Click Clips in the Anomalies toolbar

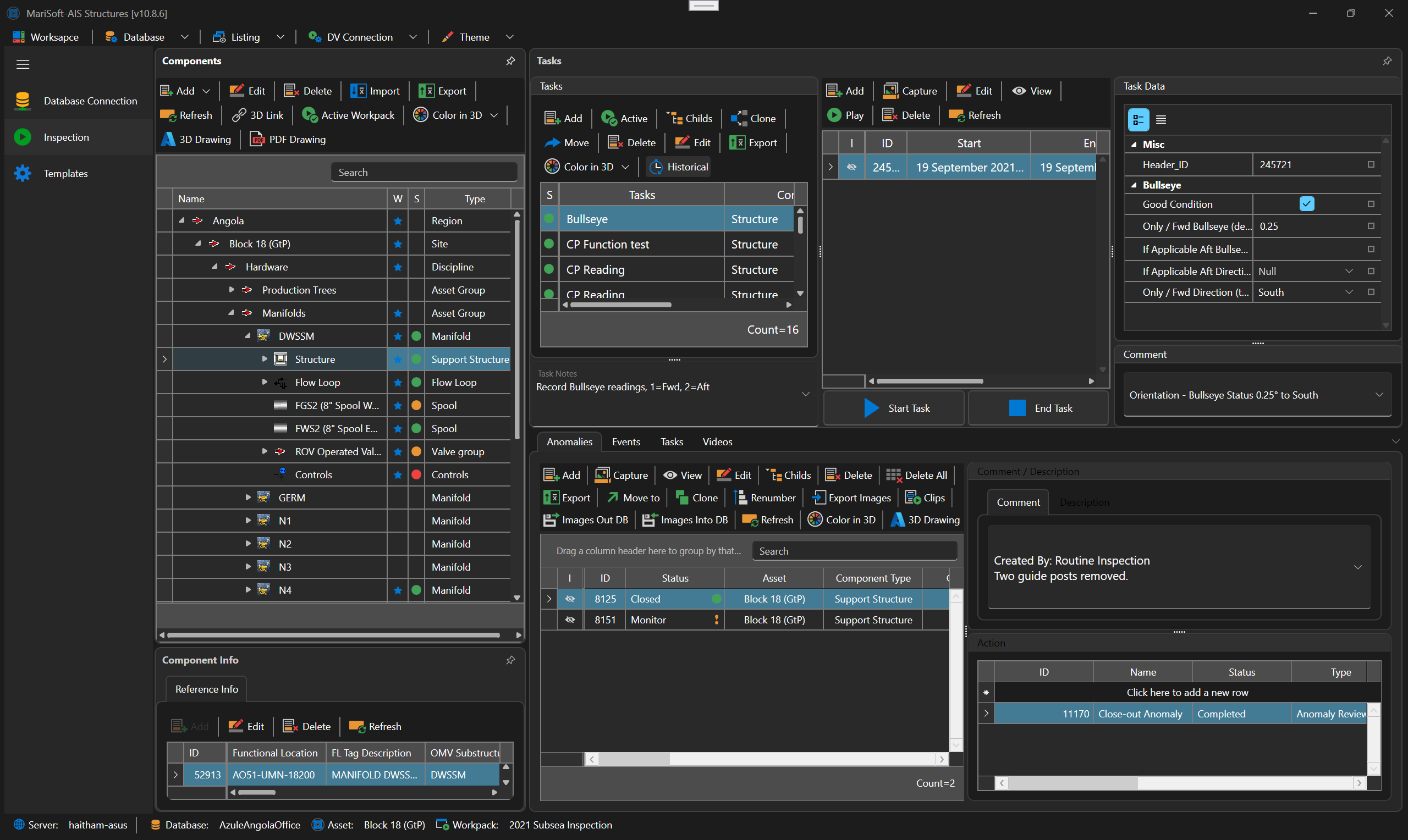(925, 498)
